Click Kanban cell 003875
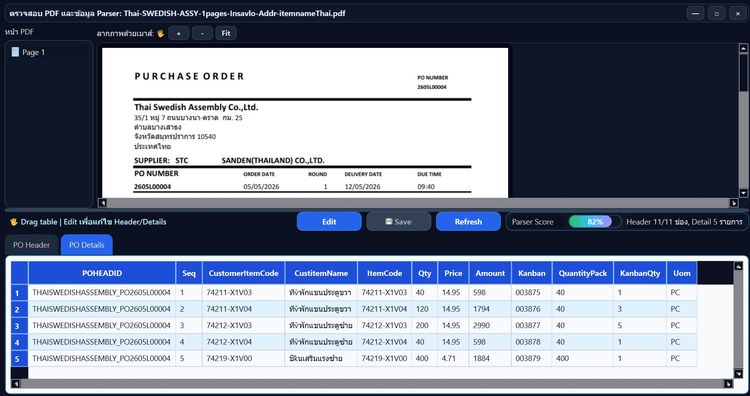This screenshot has width=750, height=396. point(531,293)
